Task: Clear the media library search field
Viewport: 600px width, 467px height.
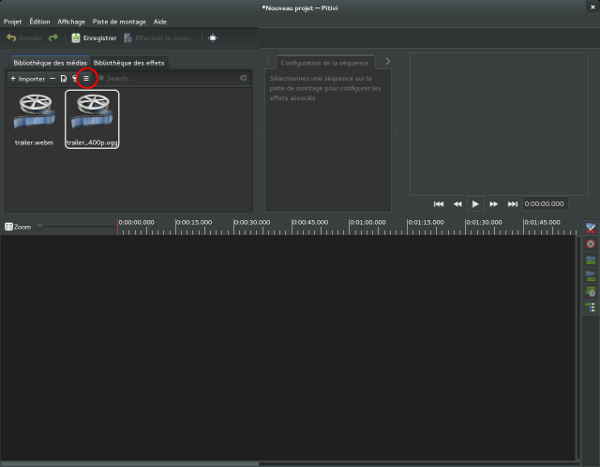Action: [x=242, y=78]
